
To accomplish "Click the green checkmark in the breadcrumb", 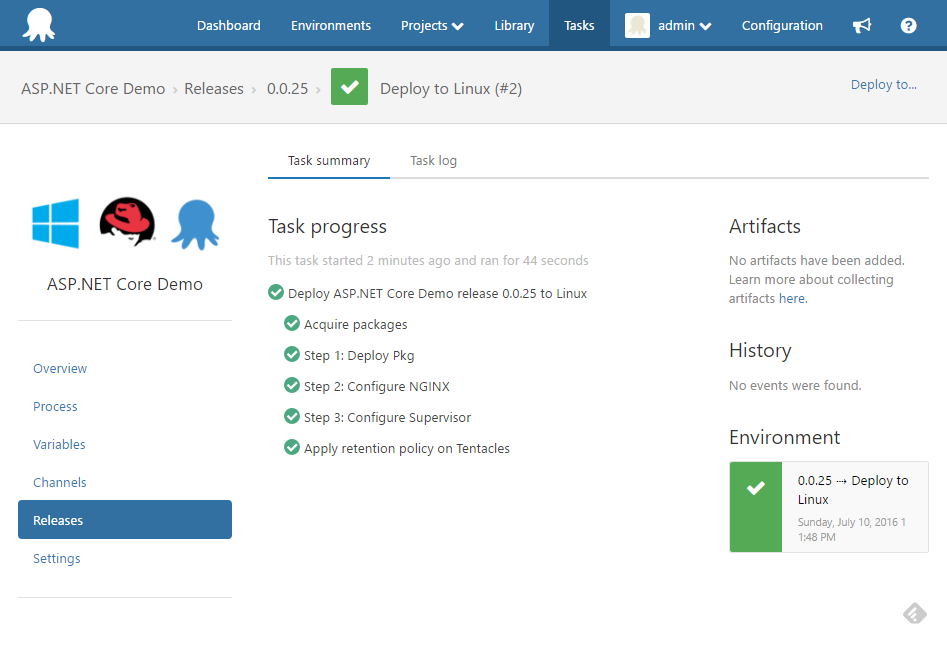I will [349, 87].
